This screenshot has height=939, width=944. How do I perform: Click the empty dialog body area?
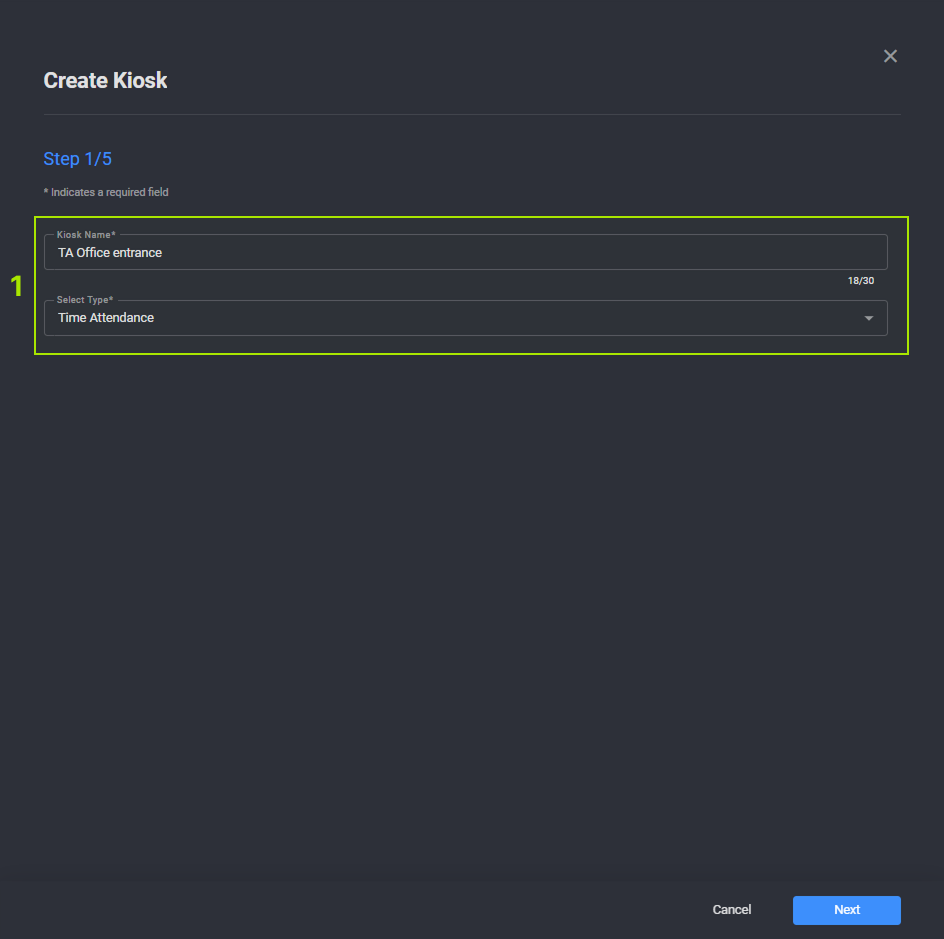(472, 600)
